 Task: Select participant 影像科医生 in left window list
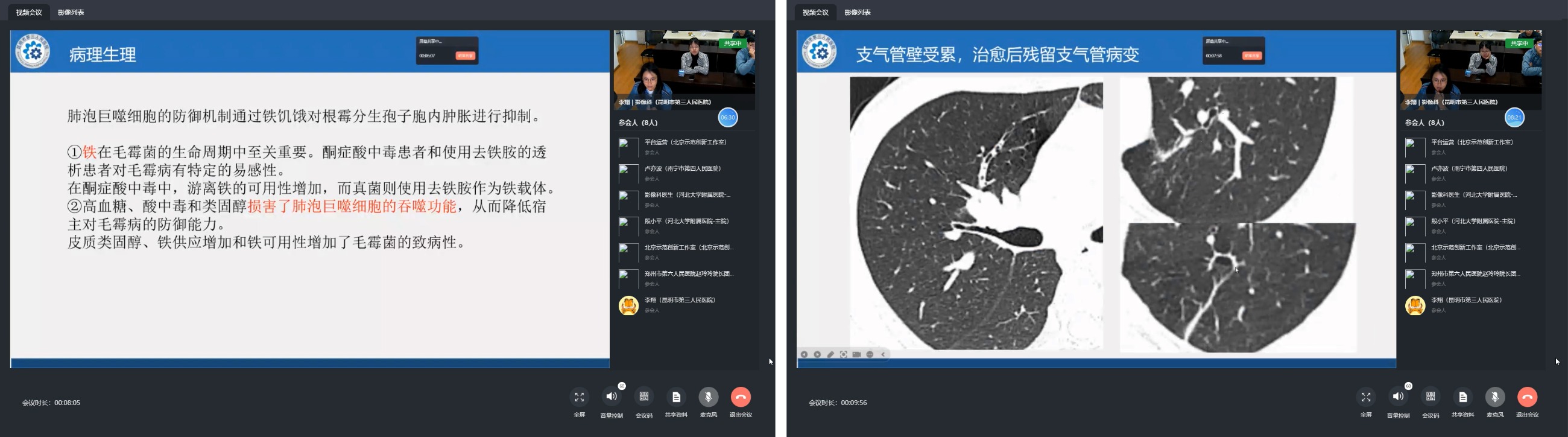click(684, 199)
